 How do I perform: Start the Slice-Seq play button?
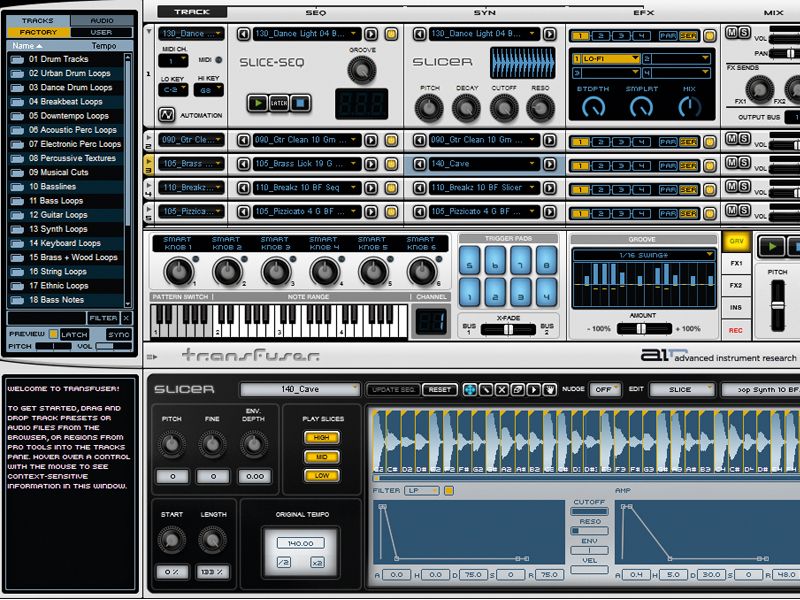pos(258,103)
